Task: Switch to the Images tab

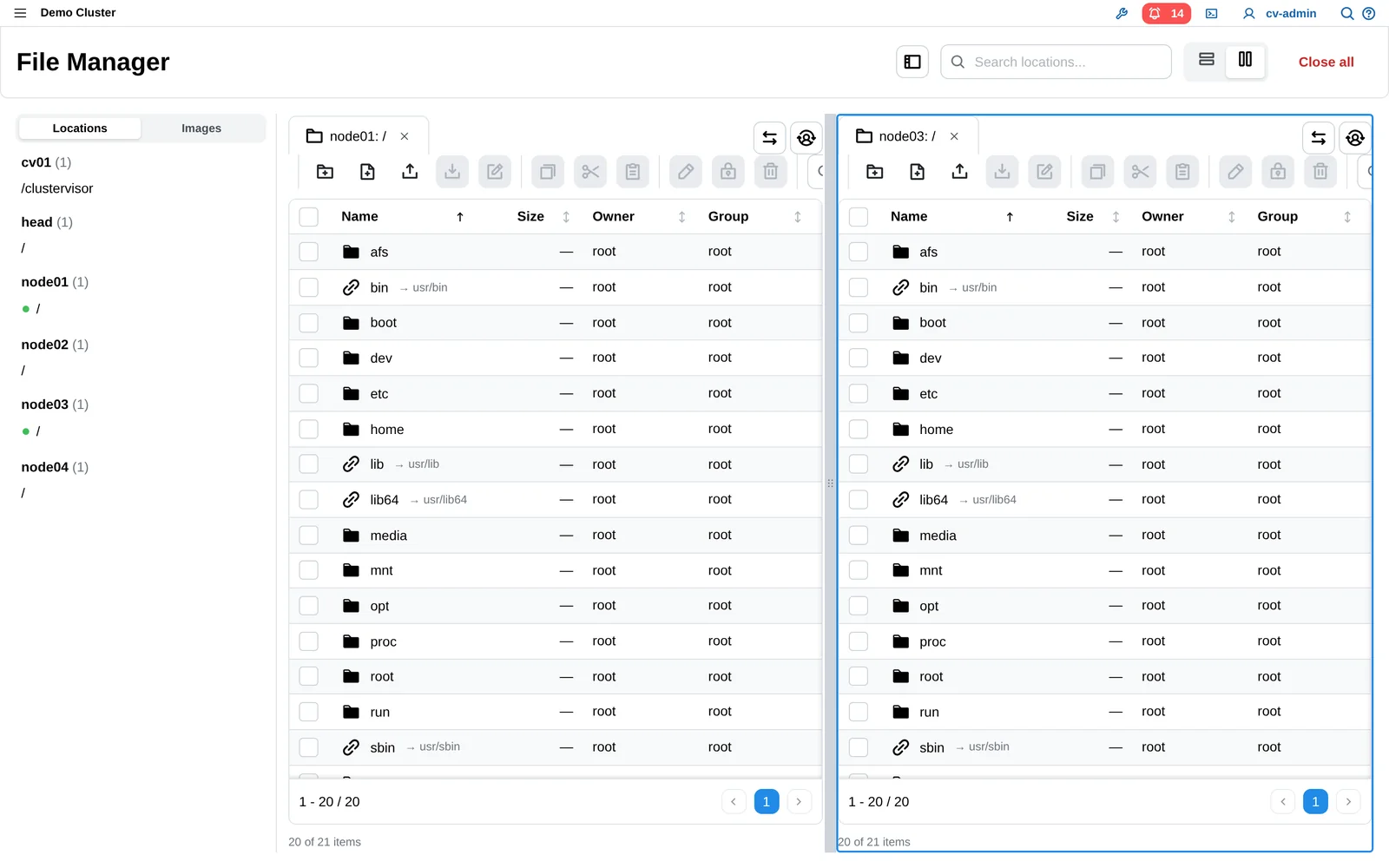Action: 201,128
